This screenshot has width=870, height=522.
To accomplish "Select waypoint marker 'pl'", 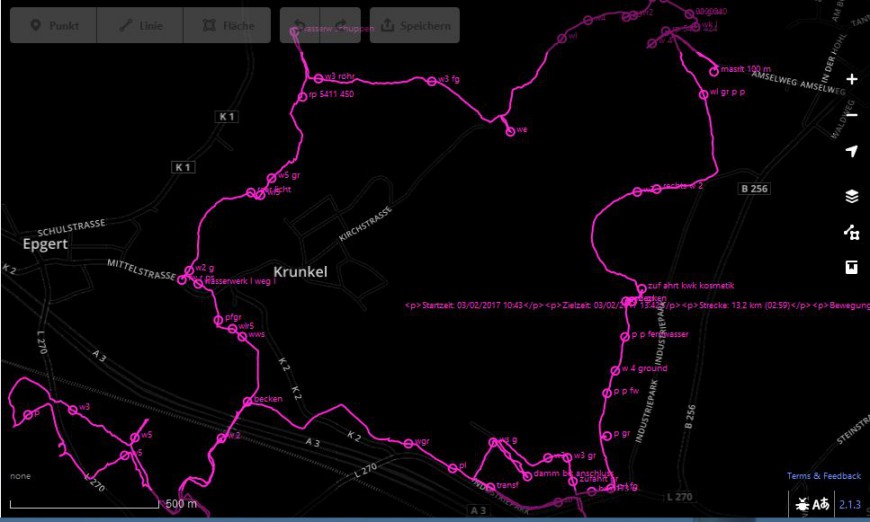I will coord(453,468).
